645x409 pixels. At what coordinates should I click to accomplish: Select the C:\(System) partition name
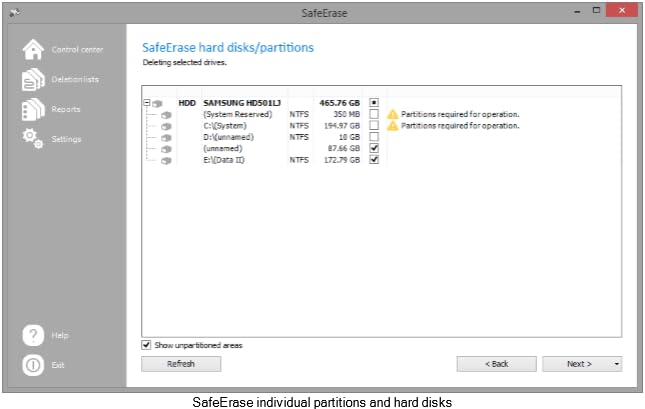225,126
